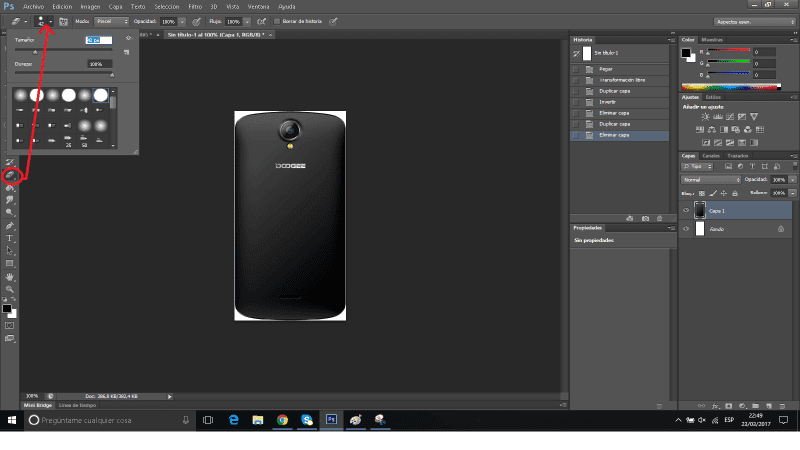Open the layer filter Tipo dropdown
Screen dimensions: 800x450
click(697, 166)
